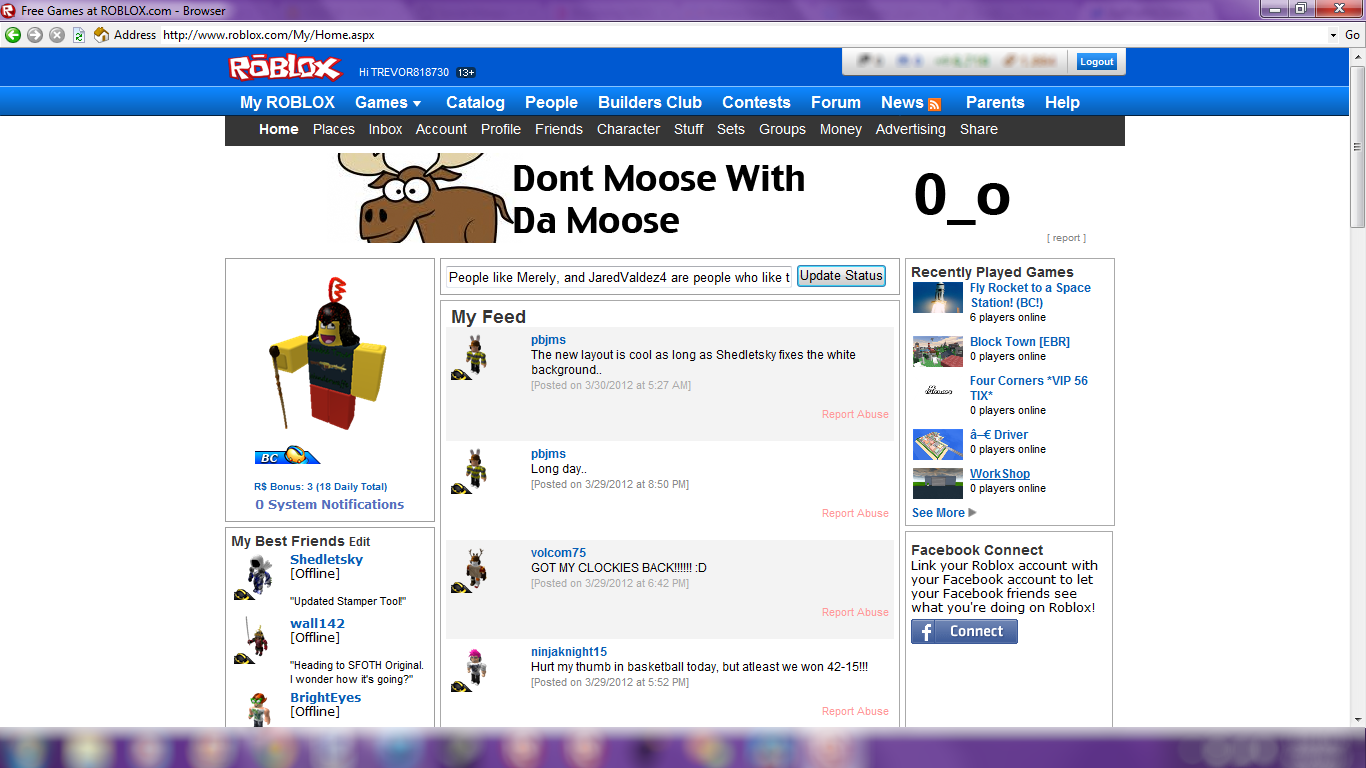Click the See More arrow icon
This screenshot has height=768, width=1366.
point(973,513)
